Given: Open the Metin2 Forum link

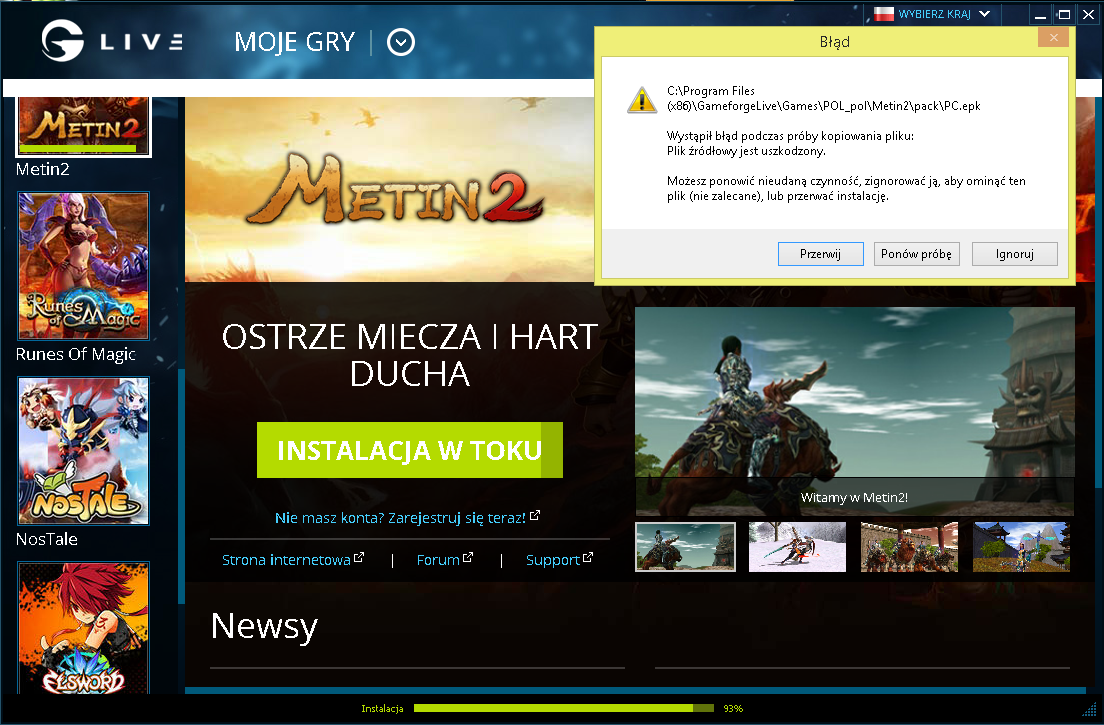Looking at the screenshot, I should tap(438, 560).
